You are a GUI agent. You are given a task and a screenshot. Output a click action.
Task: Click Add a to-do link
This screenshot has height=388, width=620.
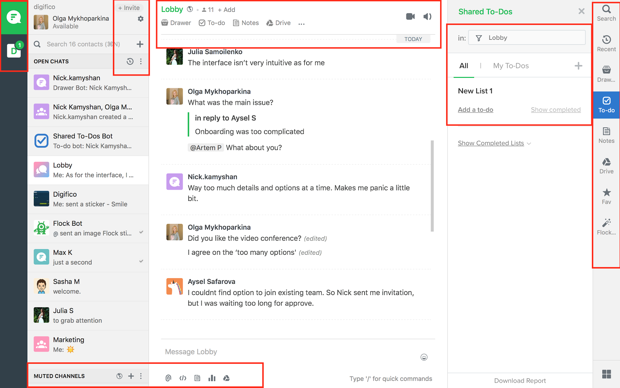(475, 110)
